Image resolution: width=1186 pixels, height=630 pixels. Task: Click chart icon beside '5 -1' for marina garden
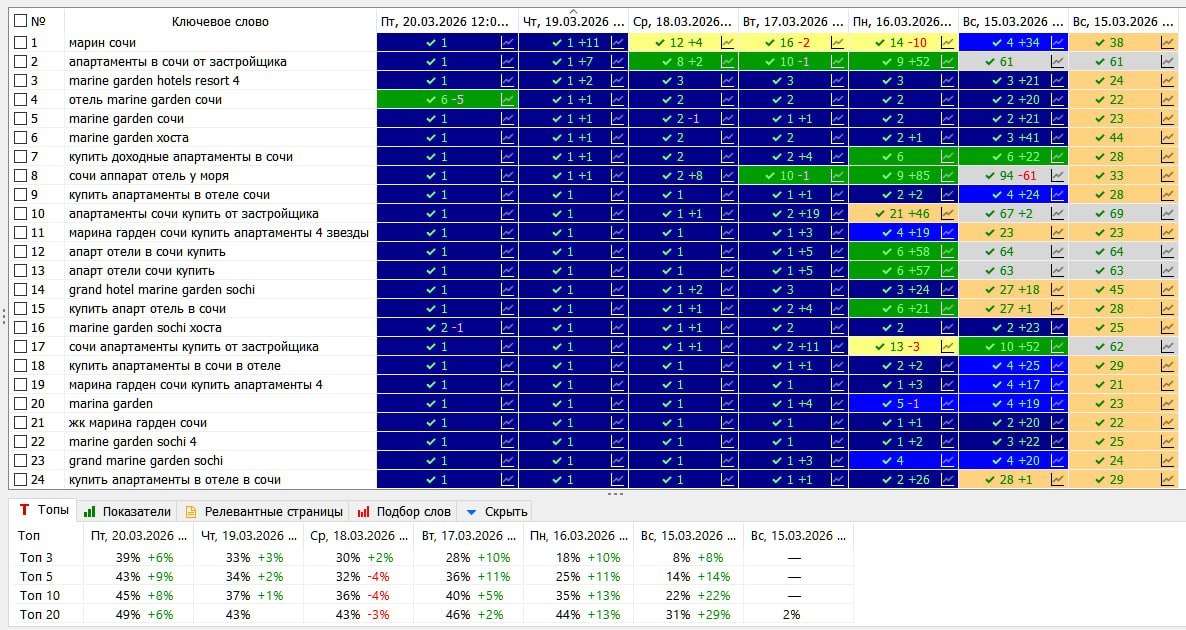pyautogui.click(x=947, y=404)
